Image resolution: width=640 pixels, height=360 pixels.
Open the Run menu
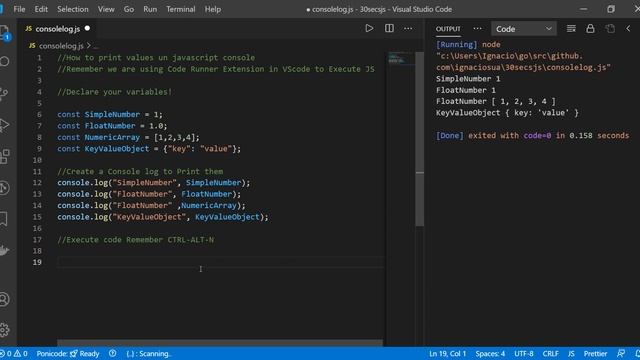[150, 9]
